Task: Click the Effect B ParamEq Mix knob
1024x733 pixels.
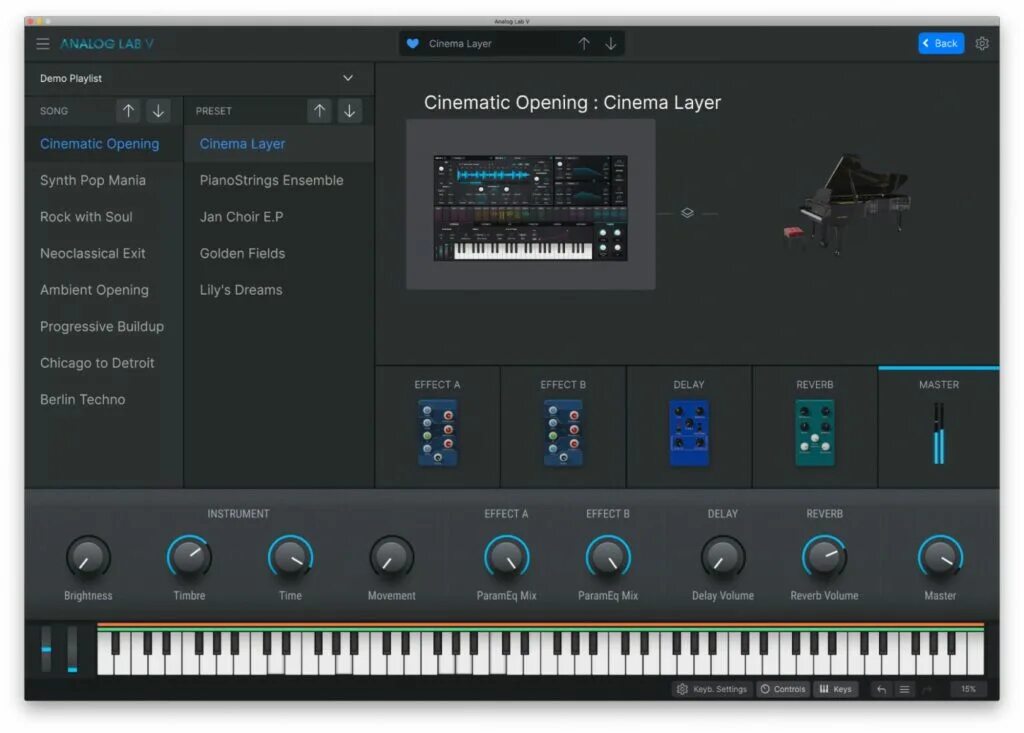Action: point(608,557)
